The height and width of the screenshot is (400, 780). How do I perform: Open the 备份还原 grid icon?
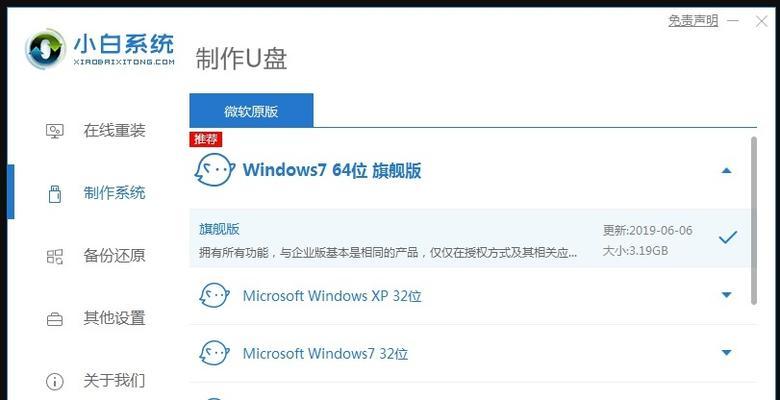point(55,256)
